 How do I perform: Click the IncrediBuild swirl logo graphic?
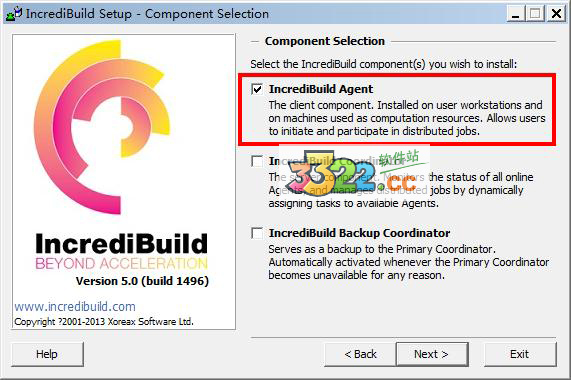[x=102, y=127]
